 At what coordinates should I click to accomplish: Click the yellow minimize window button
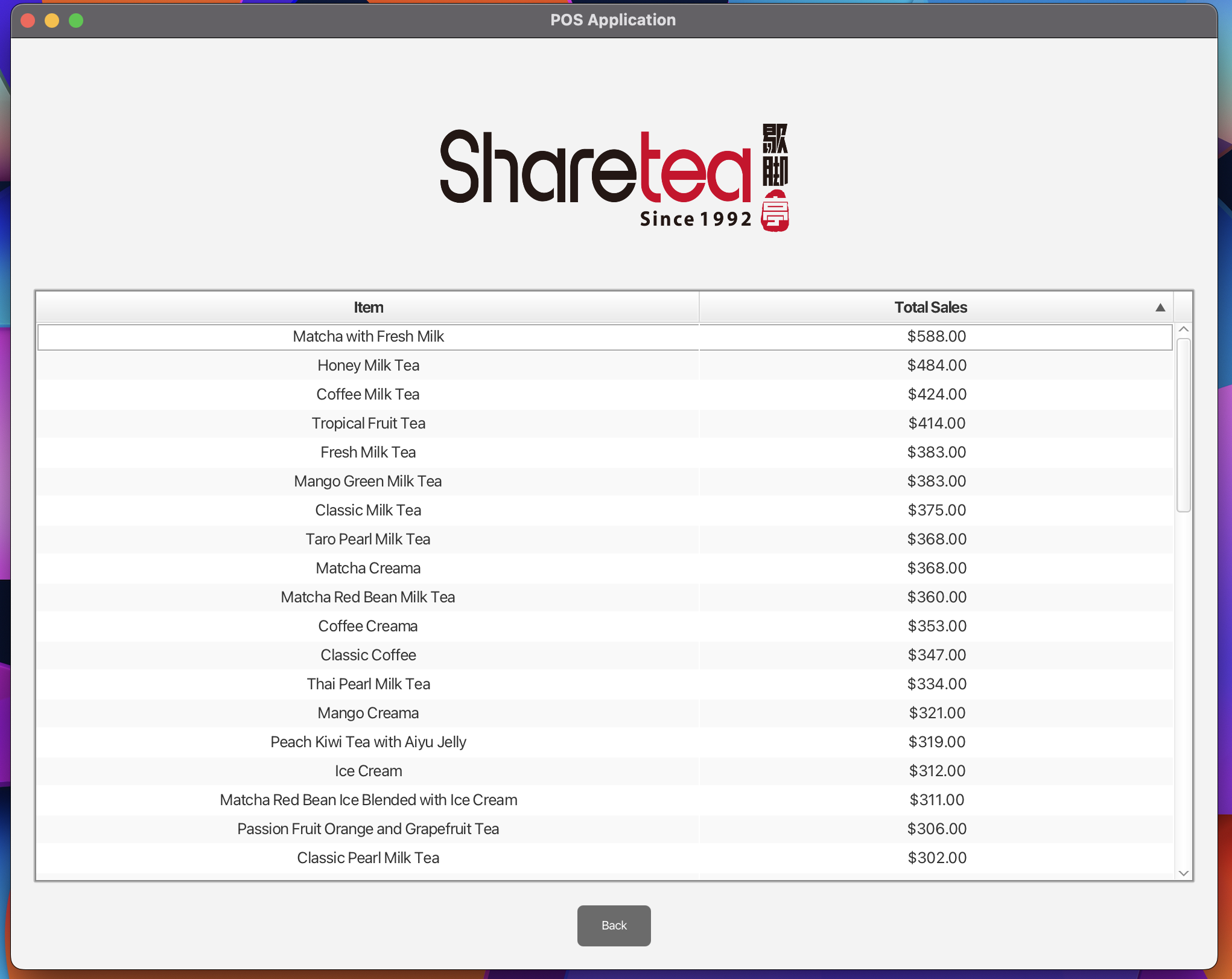[x=52, y=21]
